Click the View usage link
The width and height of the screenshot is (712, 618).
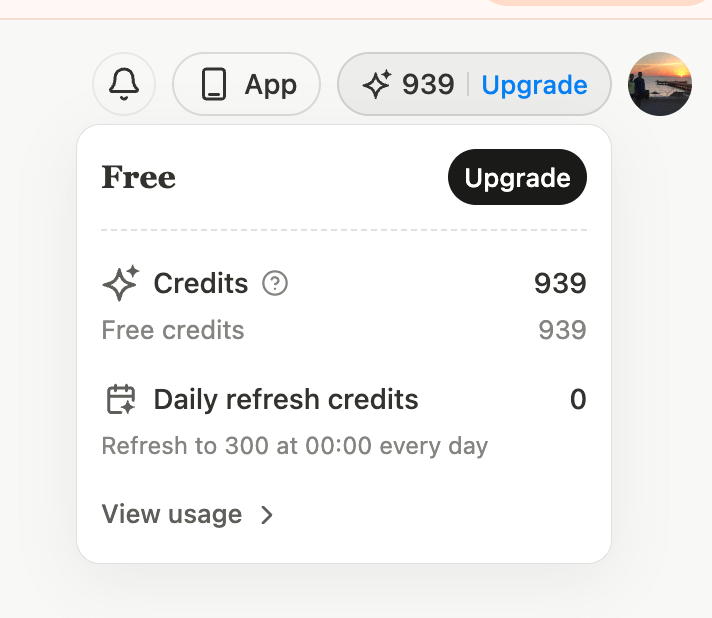(172, 514)
